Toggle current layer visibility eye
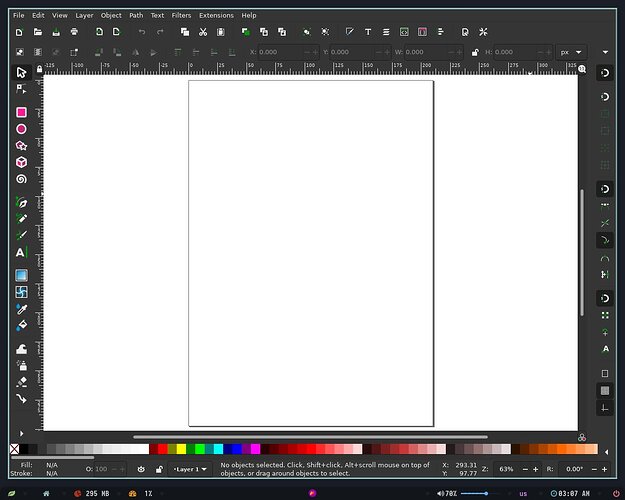The width and height of the screenshot is (625, 500). coord(141,469)
